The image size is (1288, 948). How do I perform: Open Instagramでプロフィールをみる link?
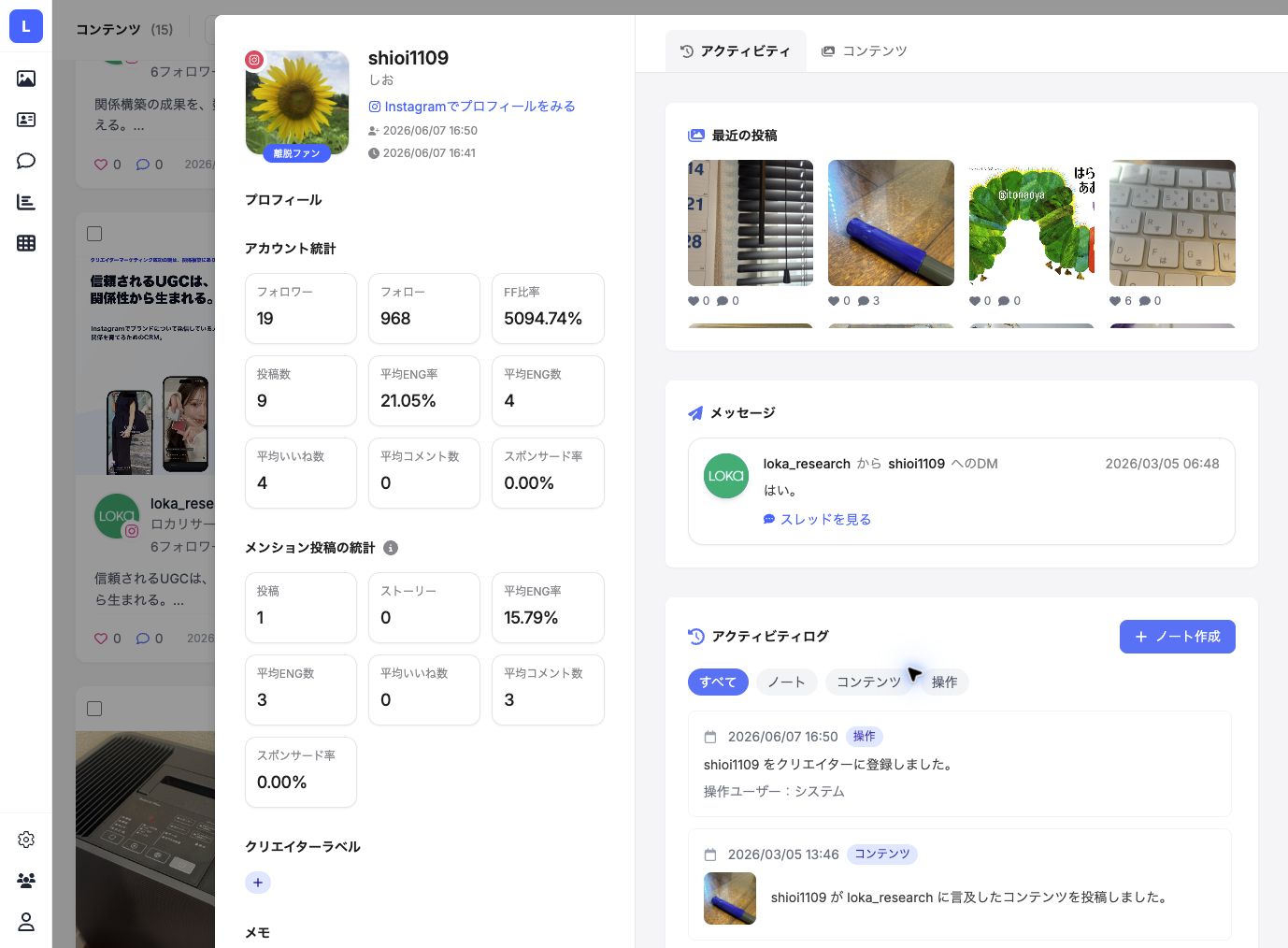pos(472,107)
